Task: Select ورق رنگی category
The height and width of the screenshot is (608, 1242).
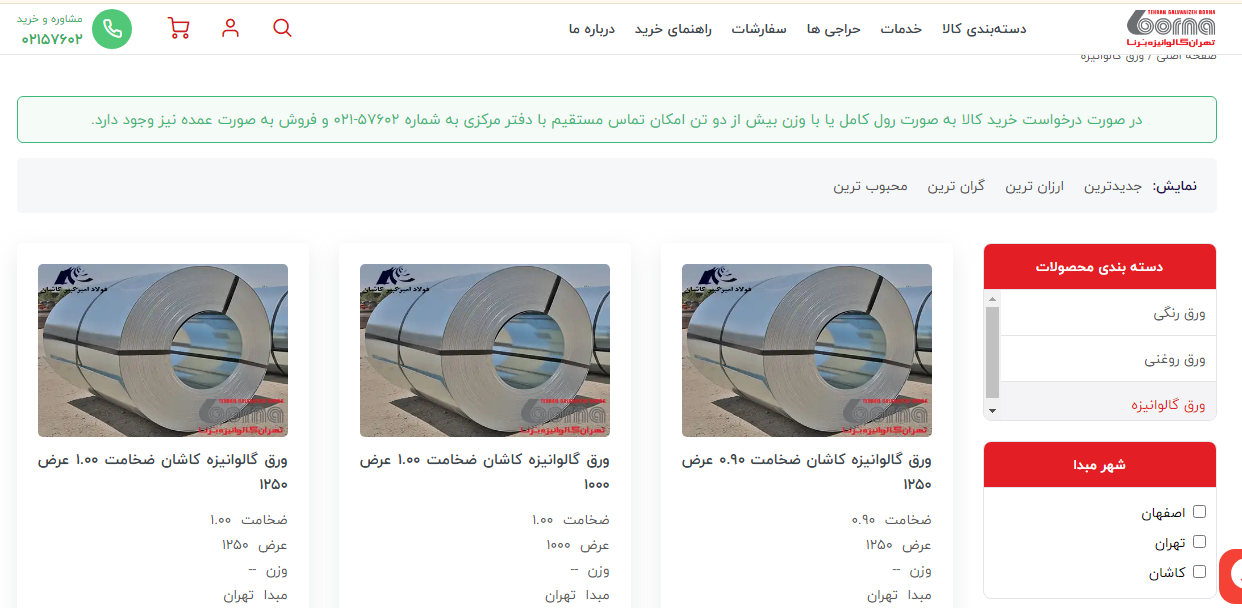Action: [1180, 313]
